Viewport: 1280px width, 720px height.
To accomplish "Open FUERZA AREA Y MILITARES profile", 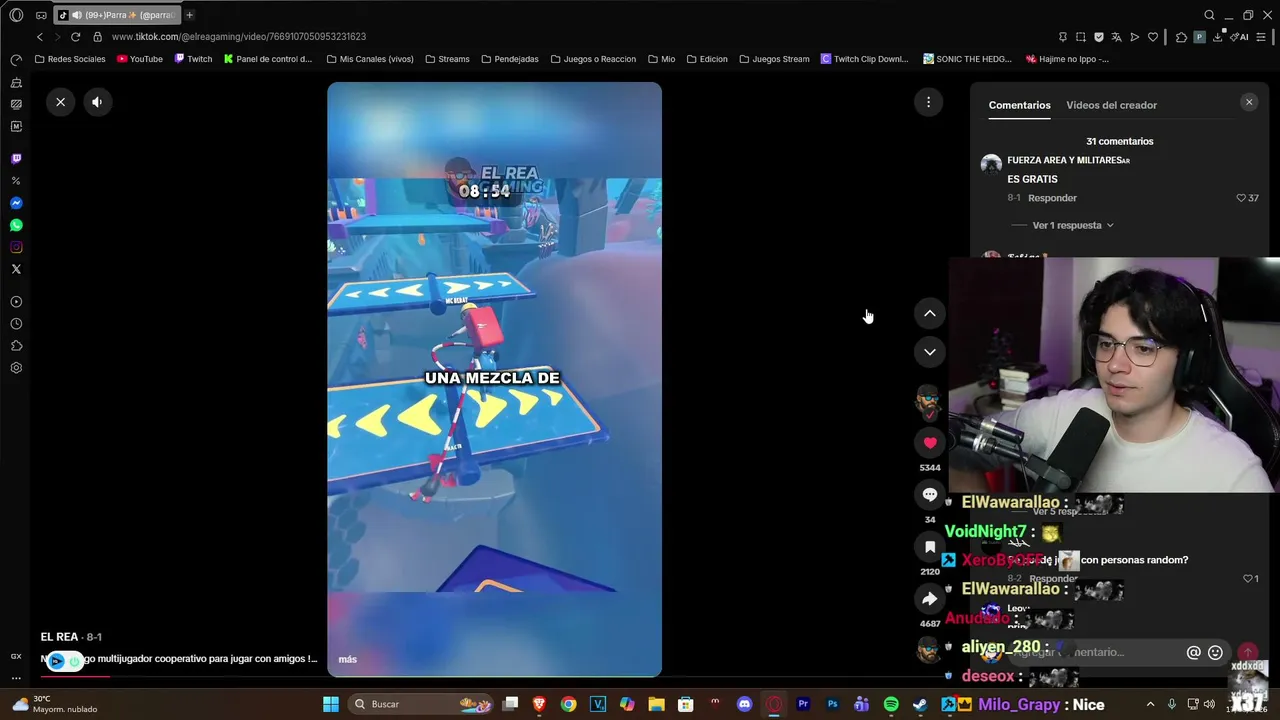I will [x=1068, y=160].
